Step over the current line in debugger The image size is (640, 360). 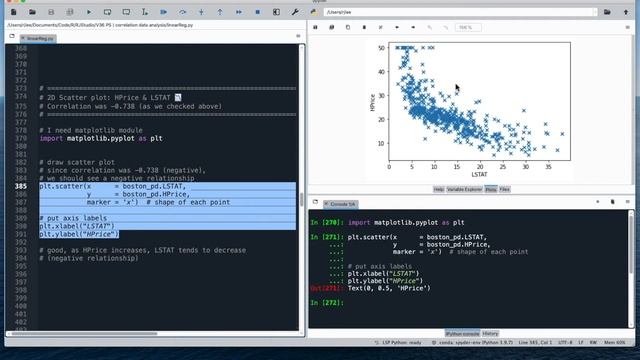pyautogui.click(x=182, y=12)
